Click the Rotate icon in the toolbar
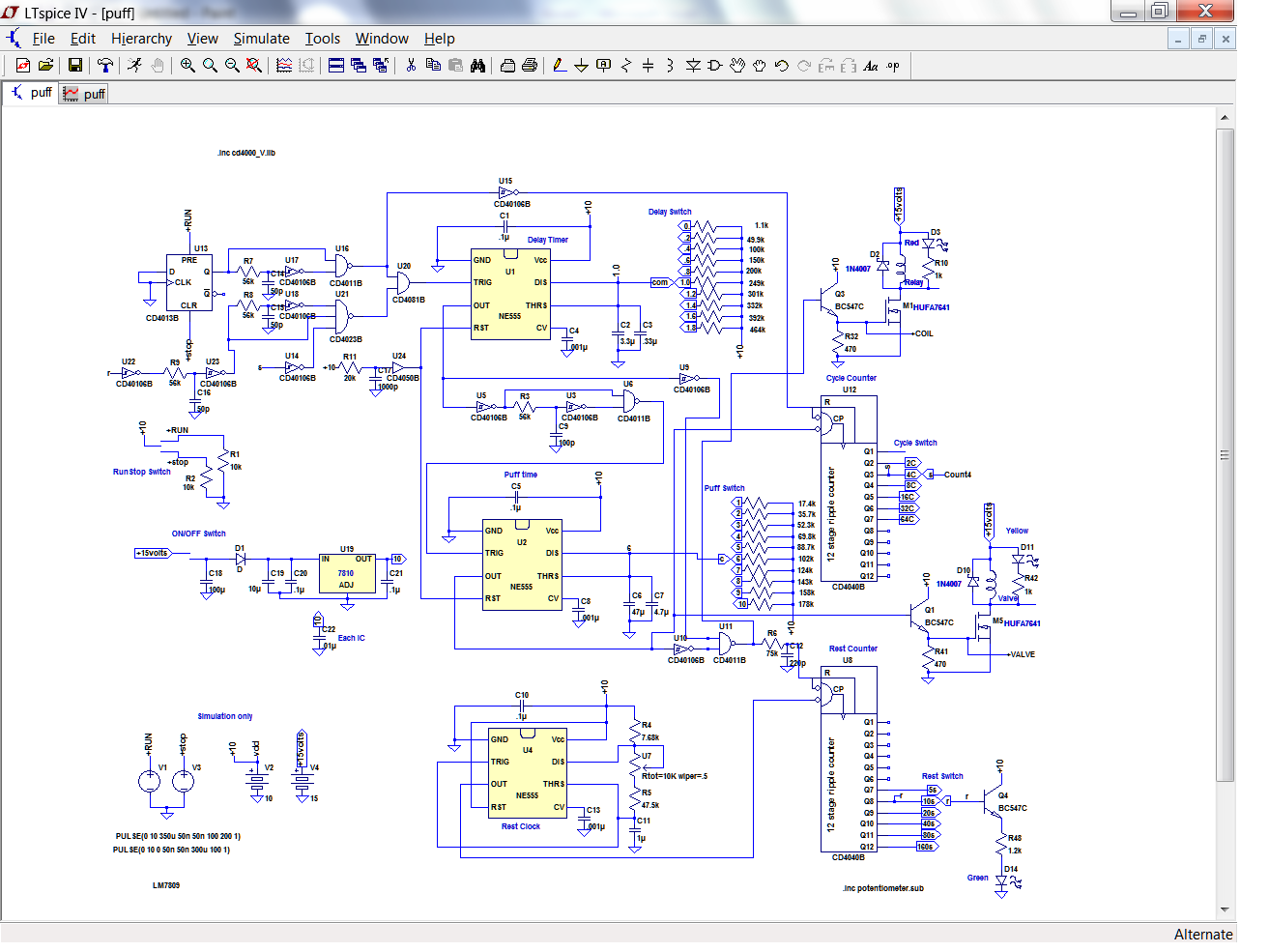1269x952 pixels. [x=826, y=66]
